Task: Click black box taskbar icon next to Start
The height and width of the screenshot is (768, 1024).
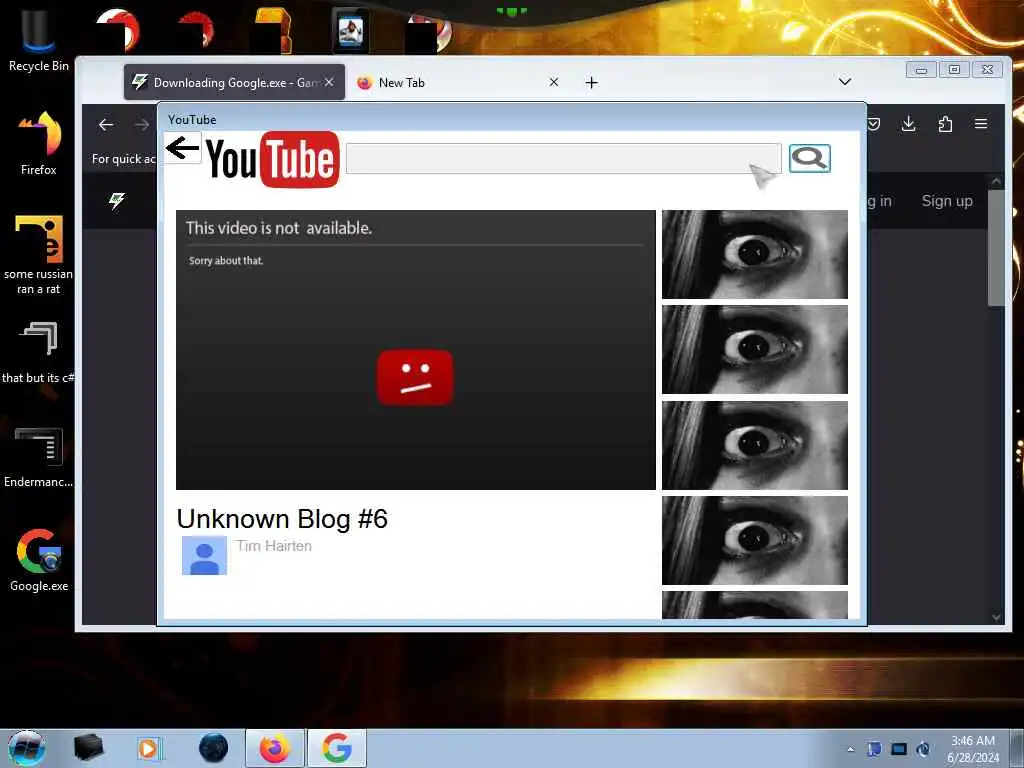Action: 89,748
